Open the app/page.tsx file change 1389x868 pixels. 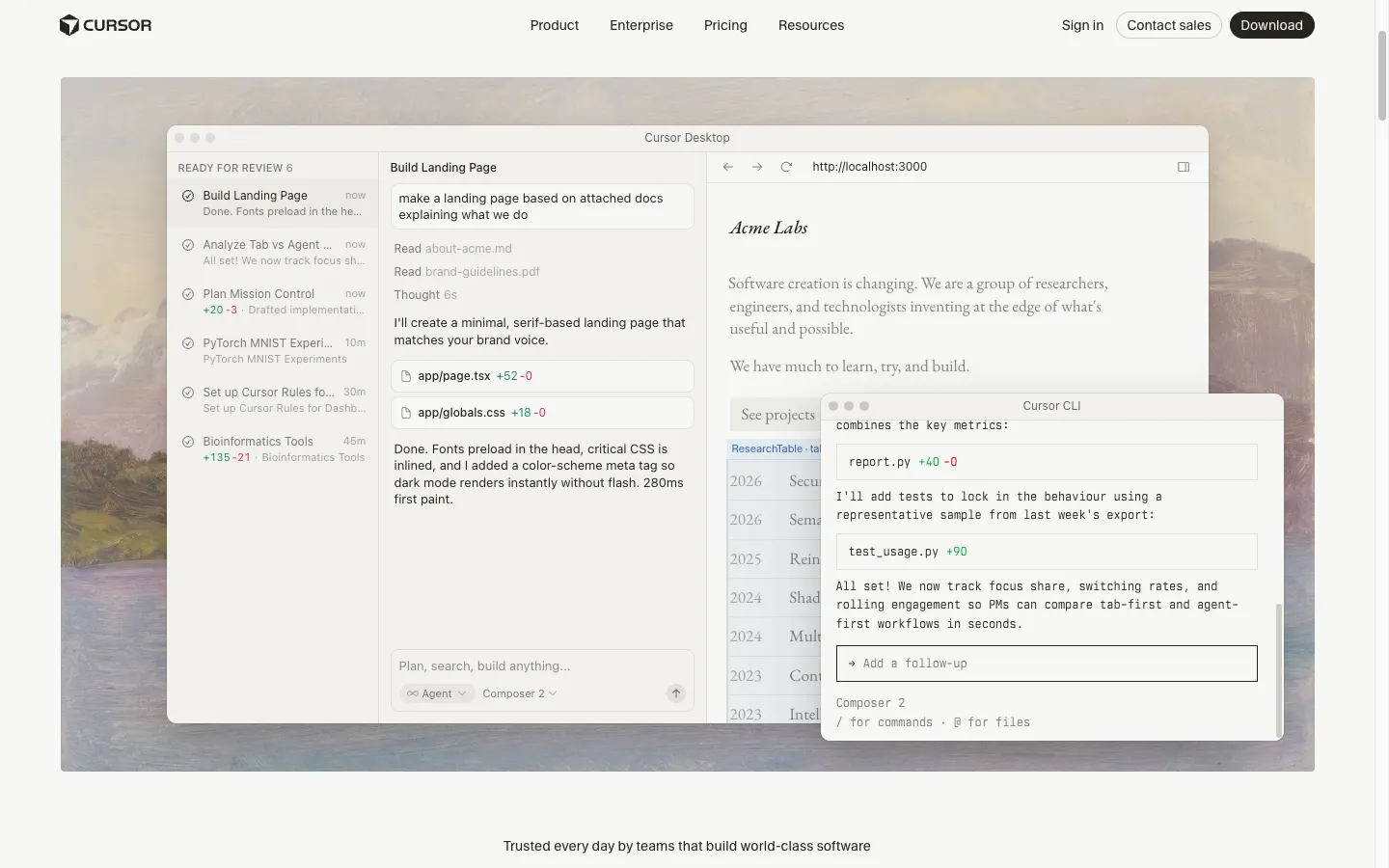pos(542,376)
